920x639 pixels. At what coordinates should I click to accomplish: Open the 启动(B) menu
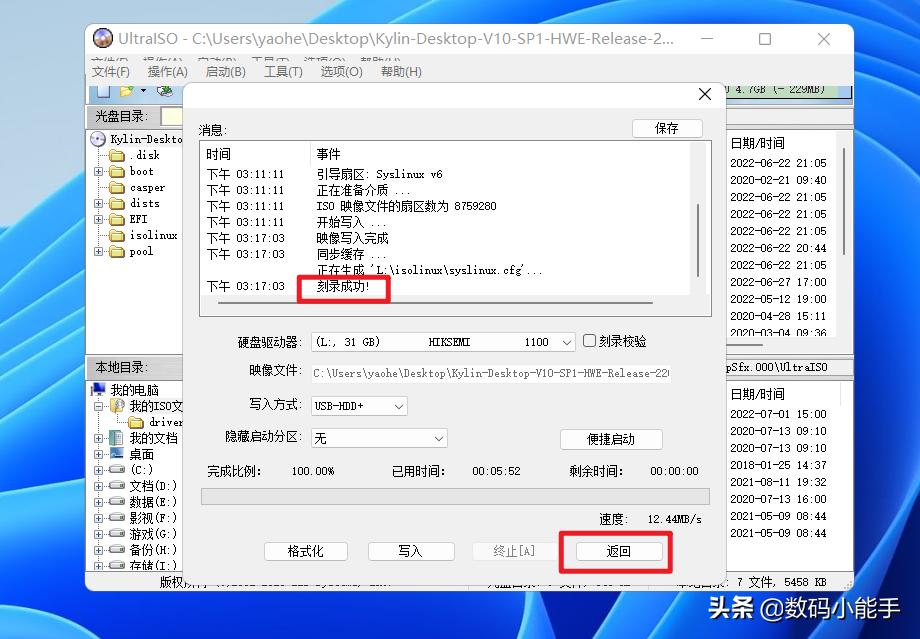click(224, 71)
